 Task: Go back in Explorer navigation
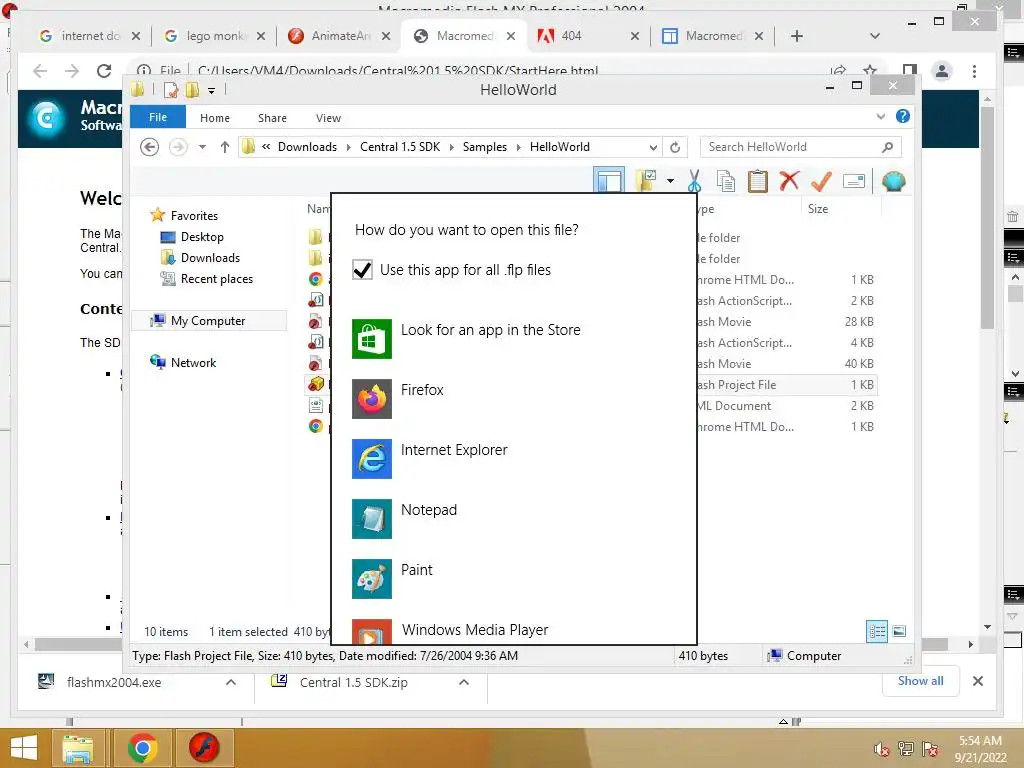click(150, 147)
